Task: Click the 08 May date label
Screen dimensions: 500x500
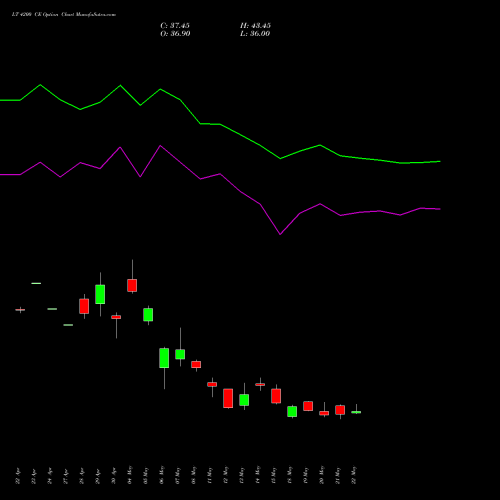Action: click(x=194, y=475)
